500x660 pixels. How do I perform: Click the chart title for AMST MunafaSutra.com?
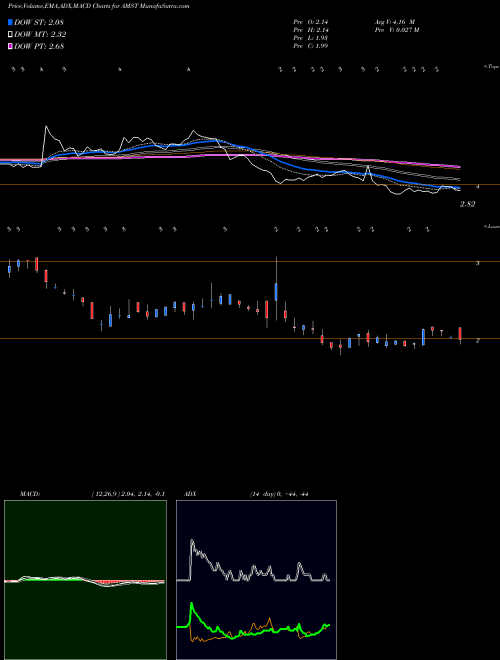(98, 6)
